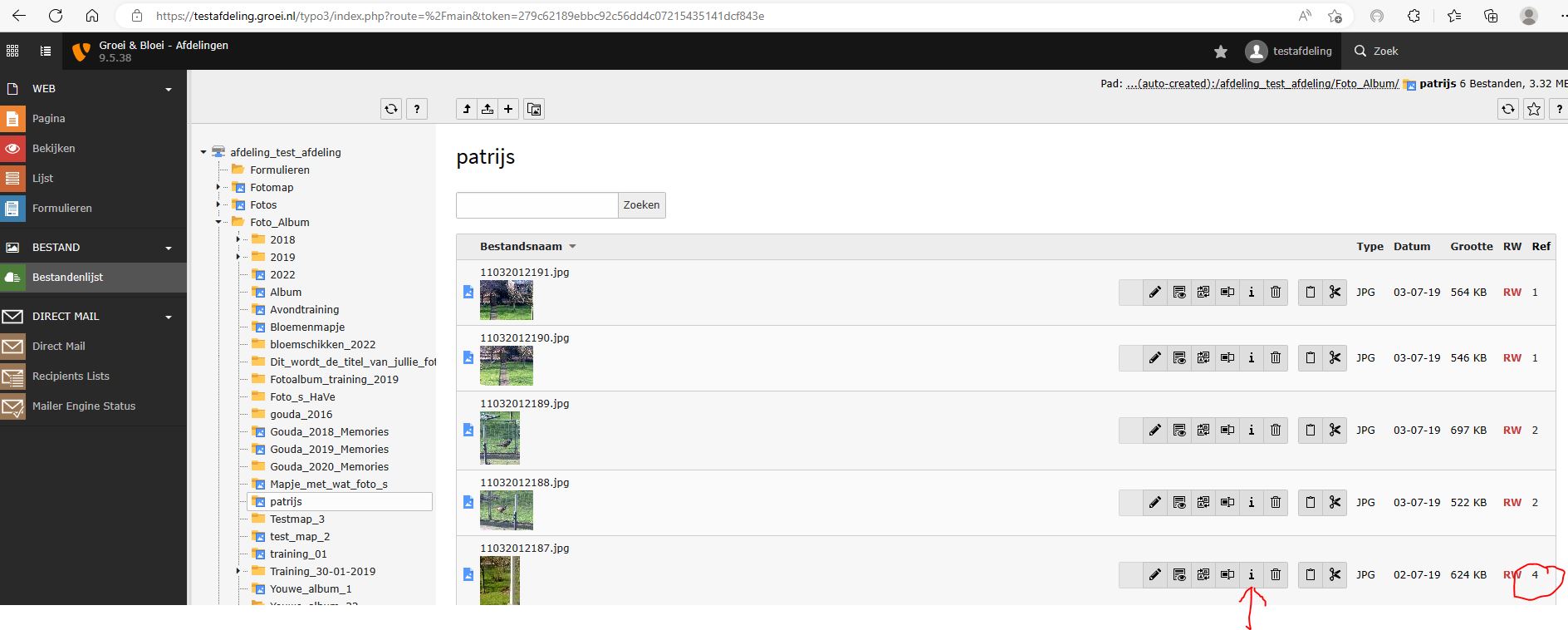The height and width of the screenshot is (630, 1568).
Task: Collapse the WEB module section
Action: 169,89
